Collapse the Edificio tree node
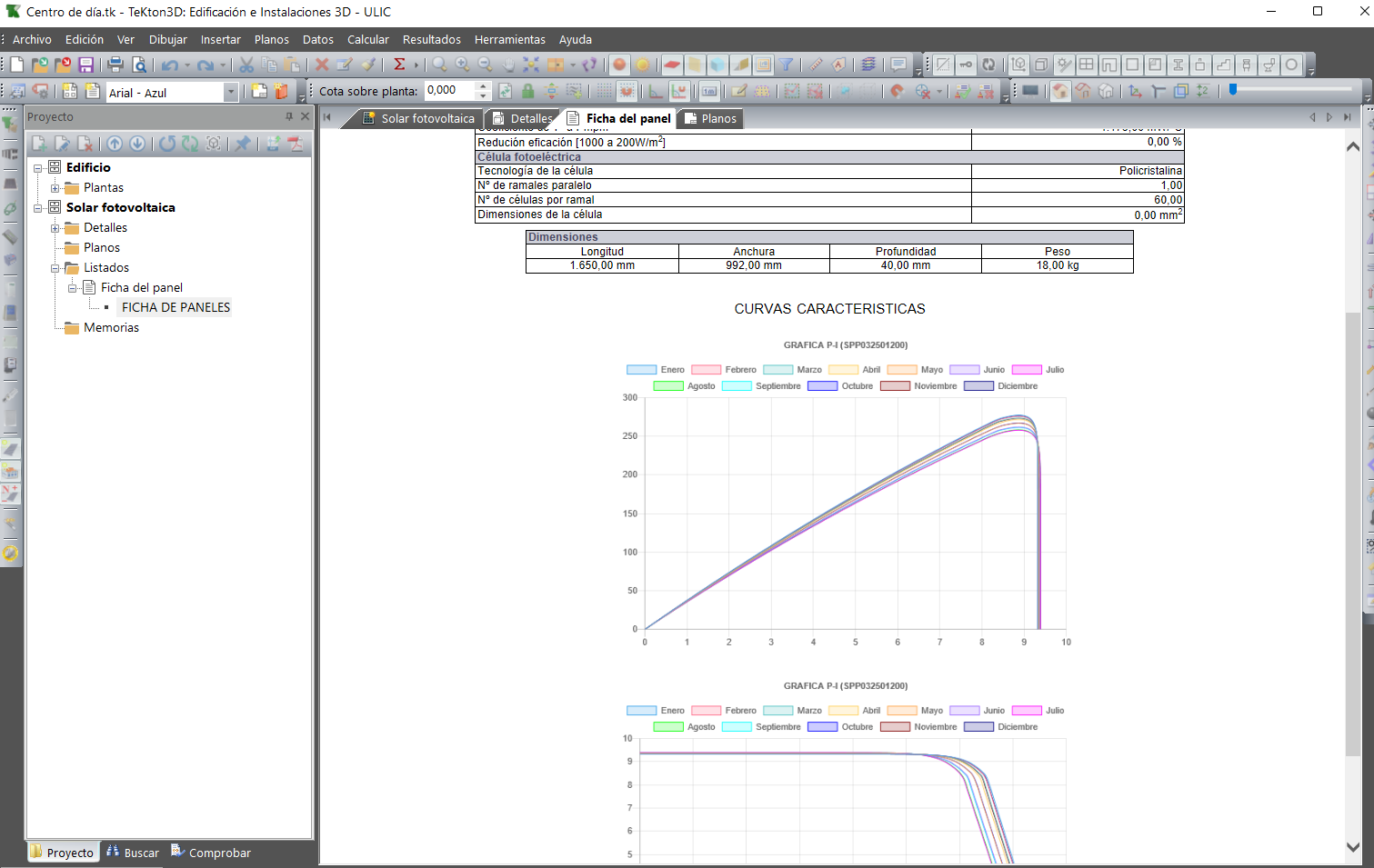 tap(38, 168)
